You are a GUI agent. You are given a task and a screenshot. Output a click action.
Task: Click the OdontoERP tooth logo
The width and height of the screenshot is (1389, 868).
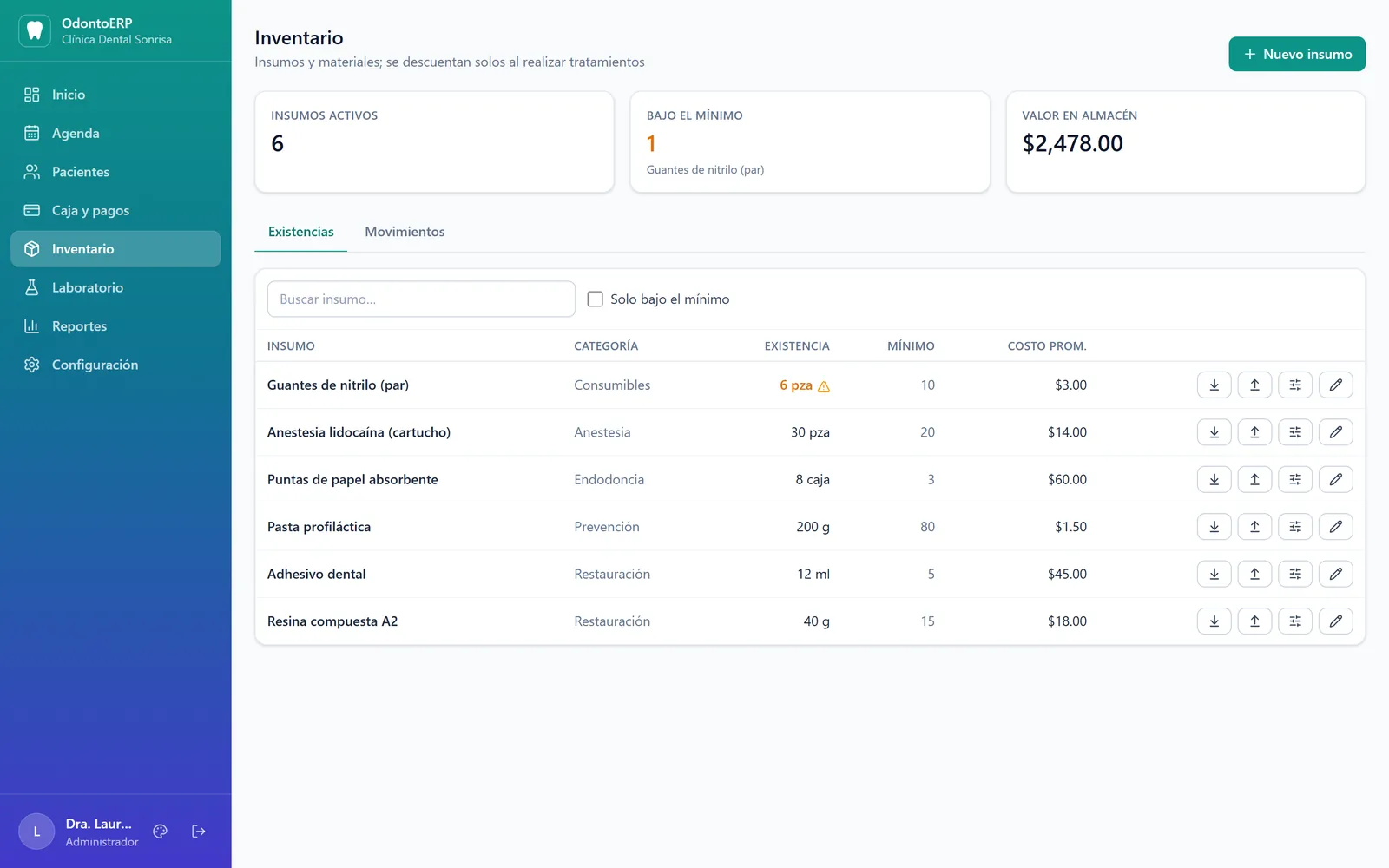coord(35,30)
